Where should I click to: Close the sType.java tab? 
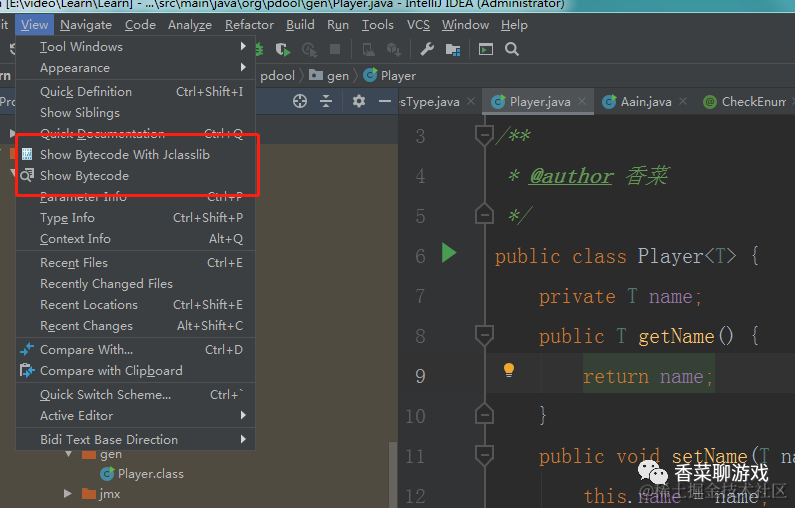coord(471,101)
